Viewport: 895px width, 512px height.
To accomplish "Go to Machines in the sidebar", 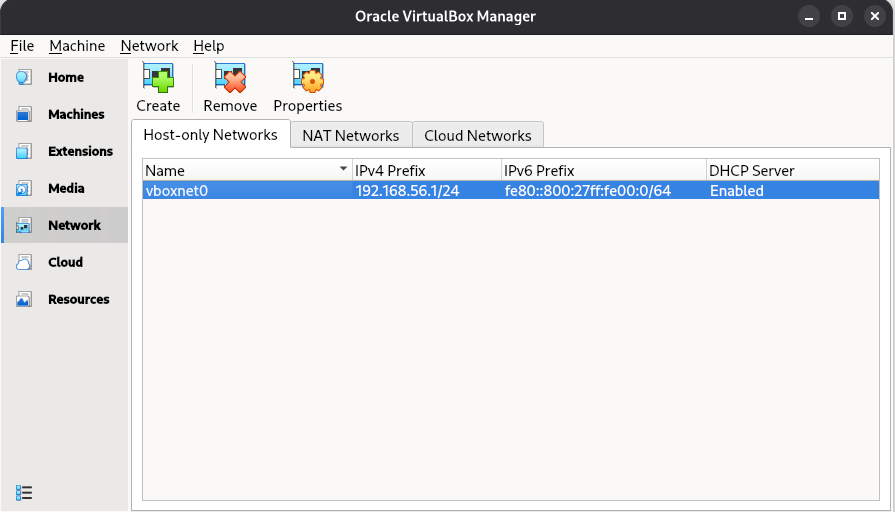I will [64, 114].
